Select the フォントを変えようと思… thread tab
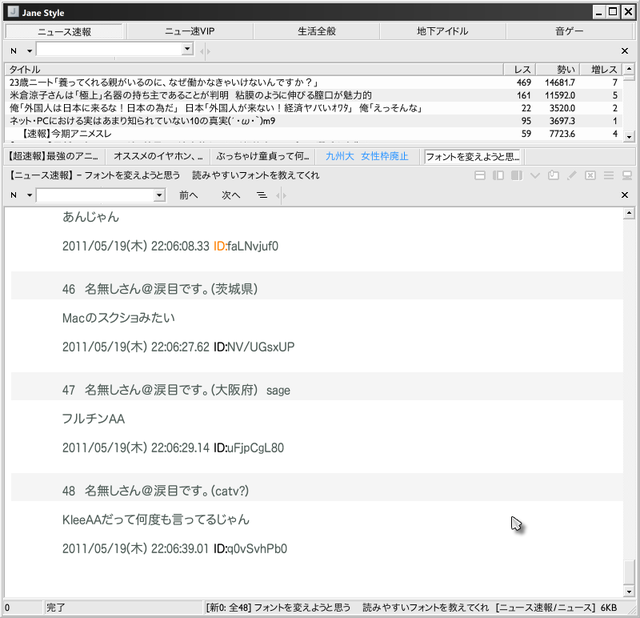 click(x=473, y=156)
